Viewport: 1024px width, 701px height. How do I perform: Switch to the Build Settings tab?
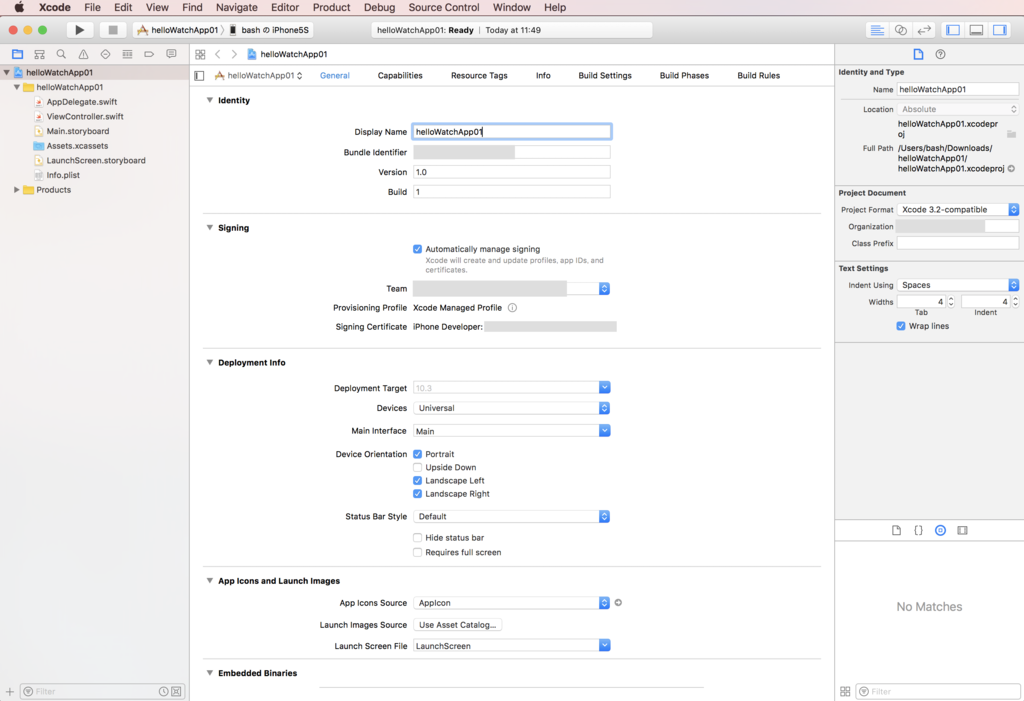pos(605,76)
